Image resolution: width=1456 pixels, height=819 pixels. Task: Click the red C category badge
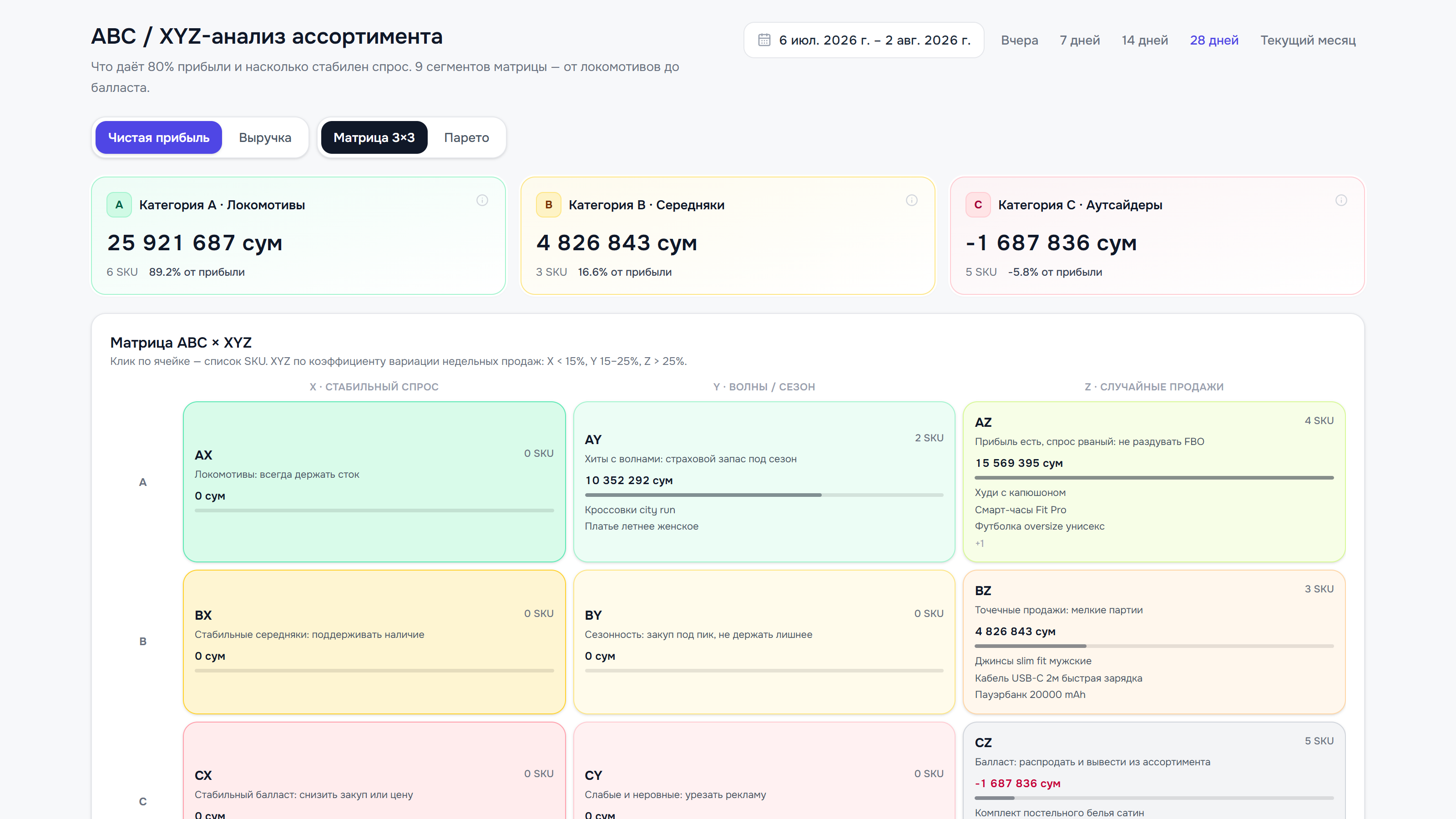[x=978, y=205]
